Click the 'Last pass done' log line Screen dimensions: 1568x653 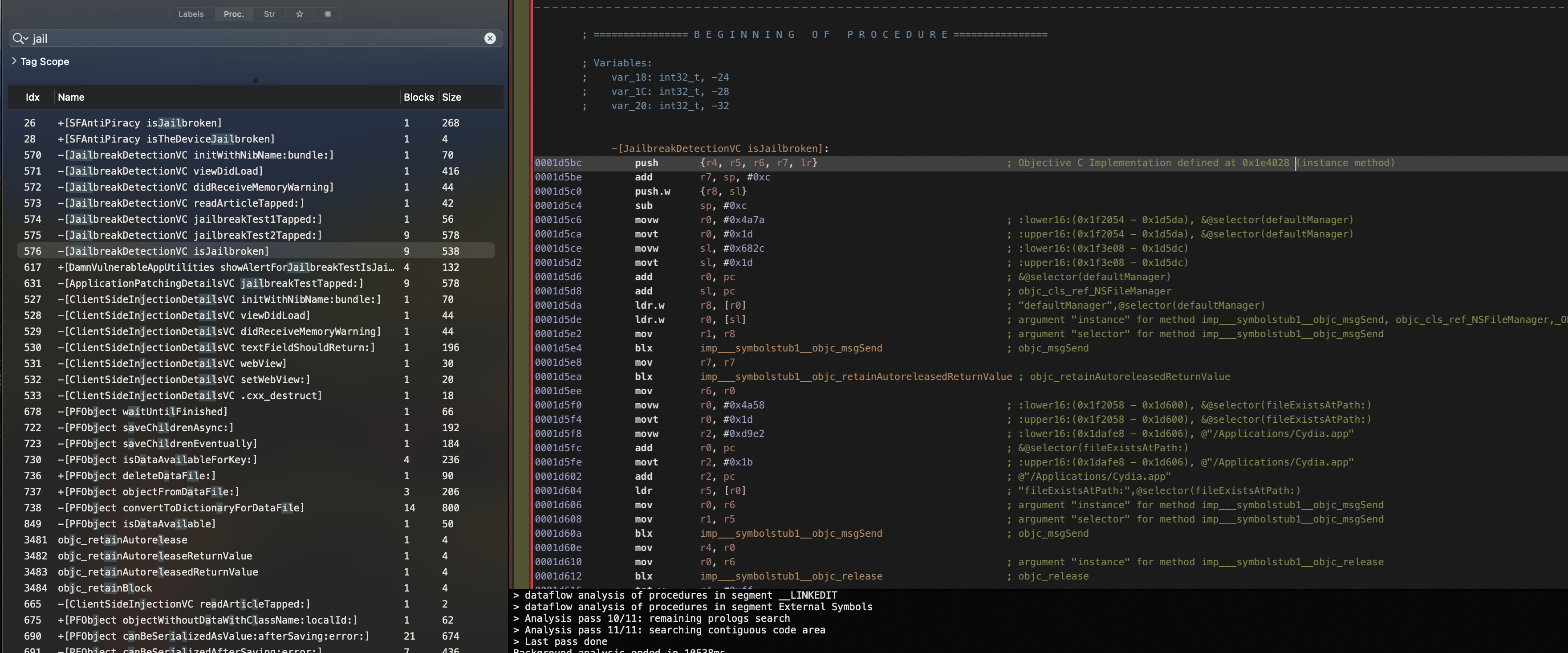coord(560,642)
